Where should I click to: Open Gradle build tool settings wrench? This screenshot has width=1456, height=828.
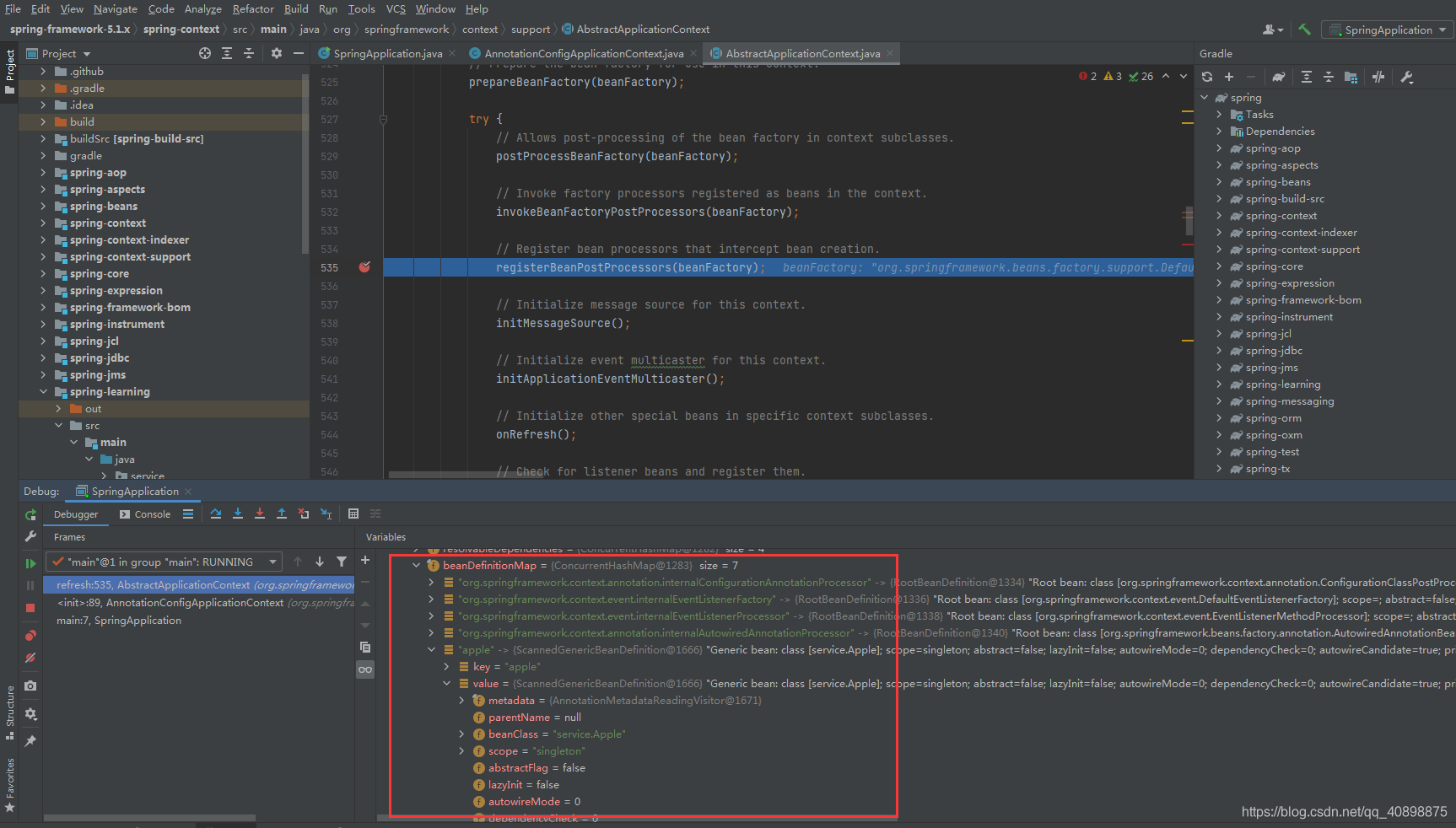(x=1406, y=77)
